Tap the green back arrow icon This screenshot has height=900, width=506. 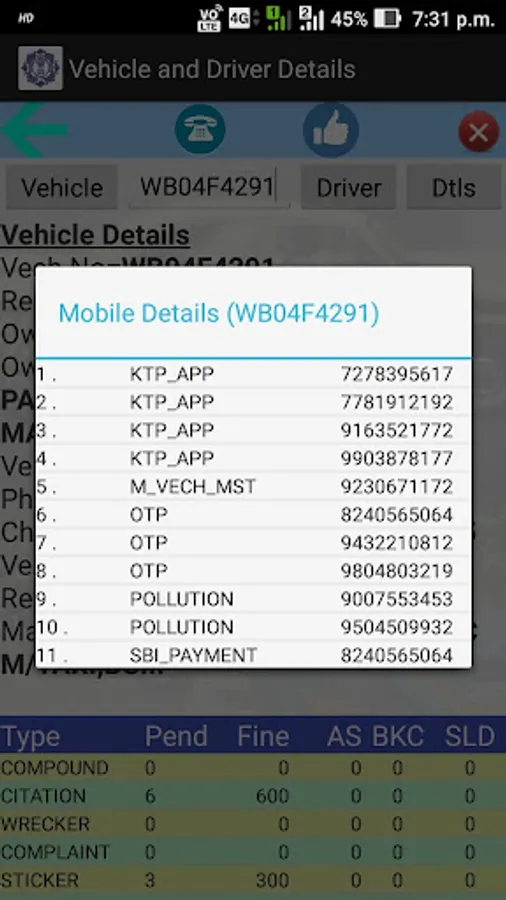point(33,130)
